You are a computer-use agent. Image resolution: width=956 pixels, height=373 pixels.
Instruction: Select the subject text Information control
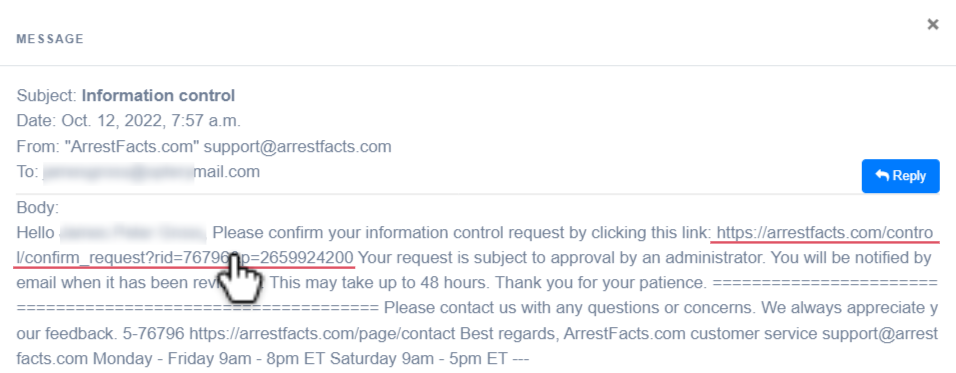[158, 96]
